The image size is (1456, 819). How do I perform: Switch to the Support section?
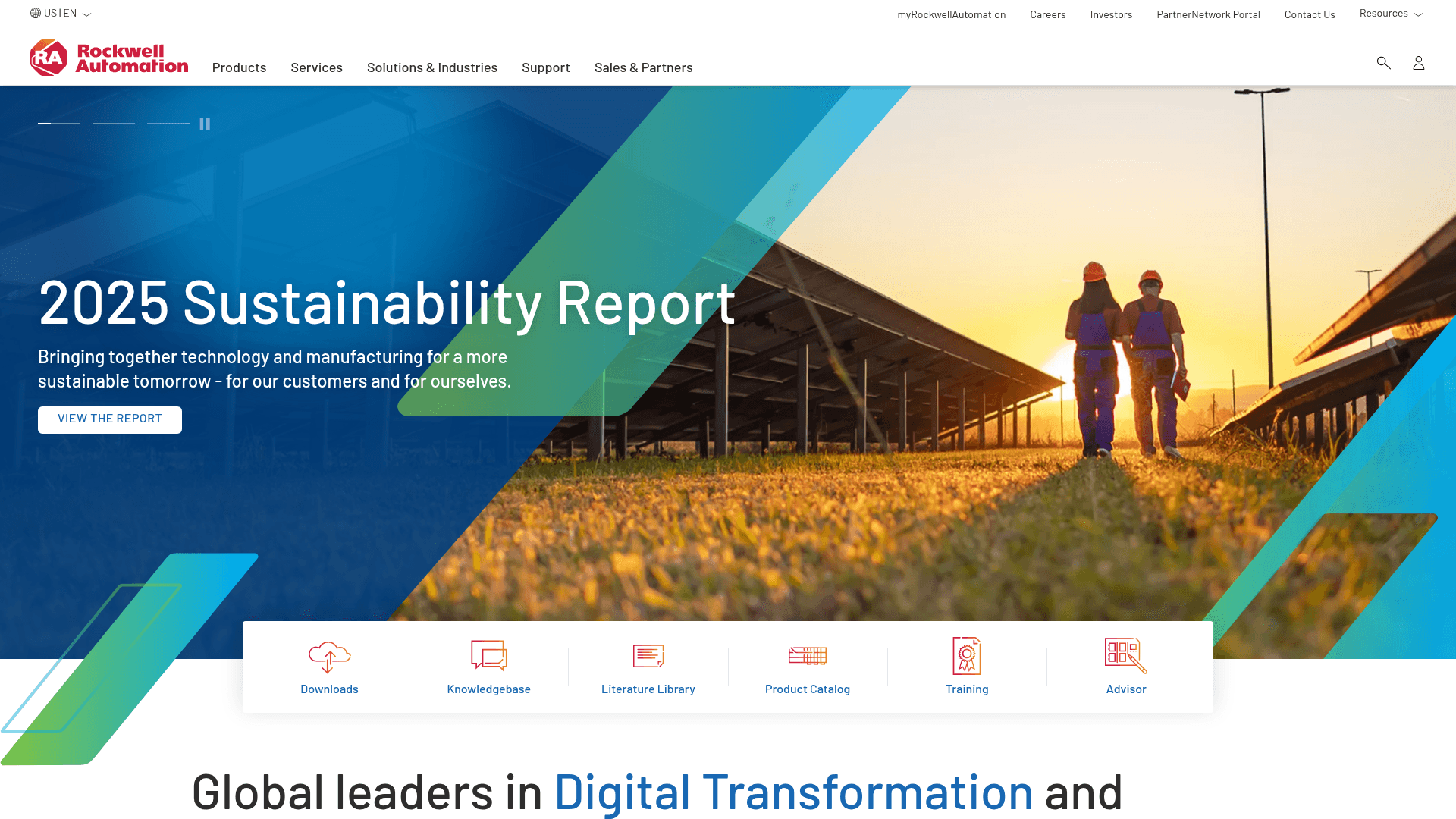(x=545, y=67)
